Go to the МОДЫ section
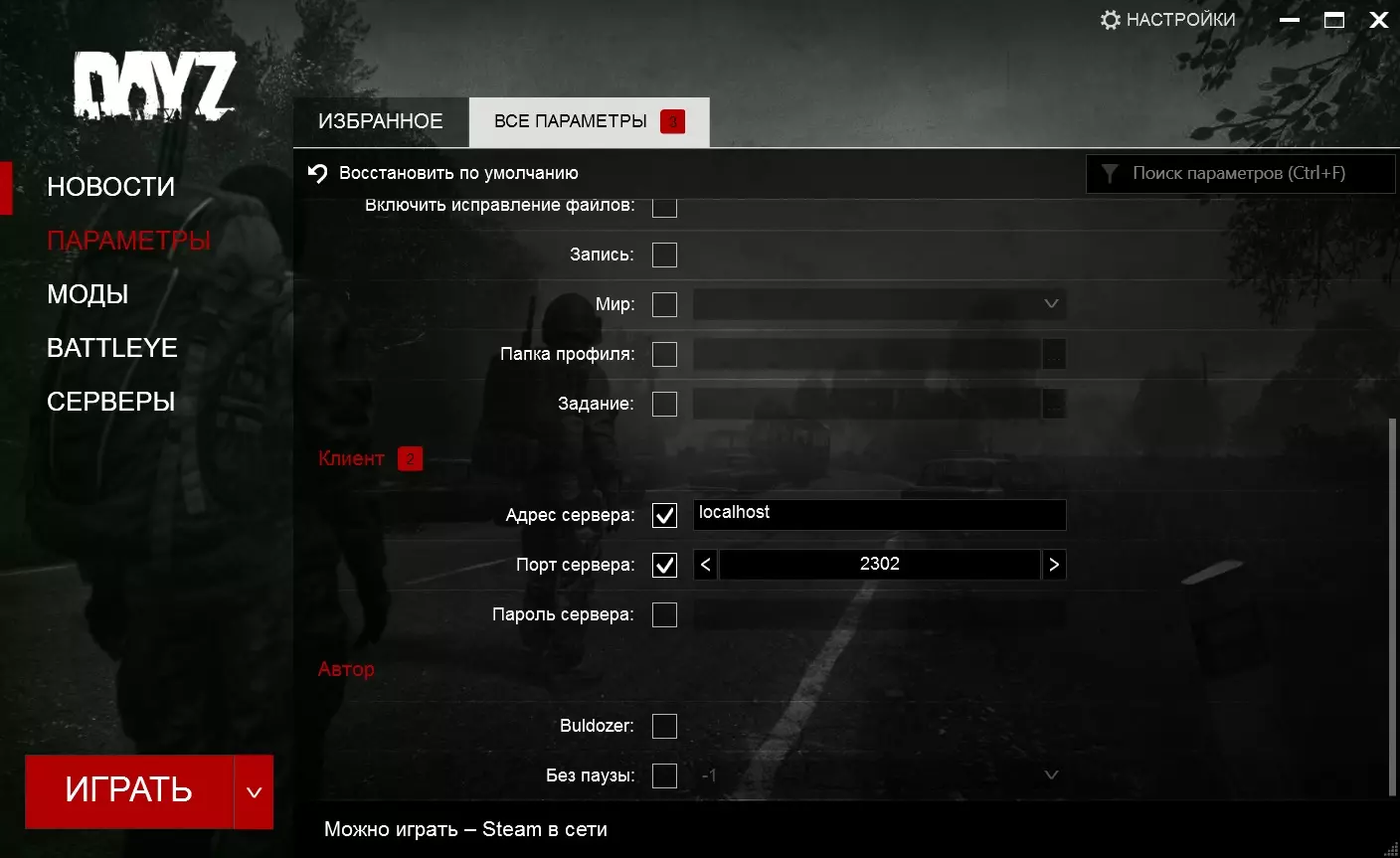This screenshot has width=1400, height=858. point(87,294)
